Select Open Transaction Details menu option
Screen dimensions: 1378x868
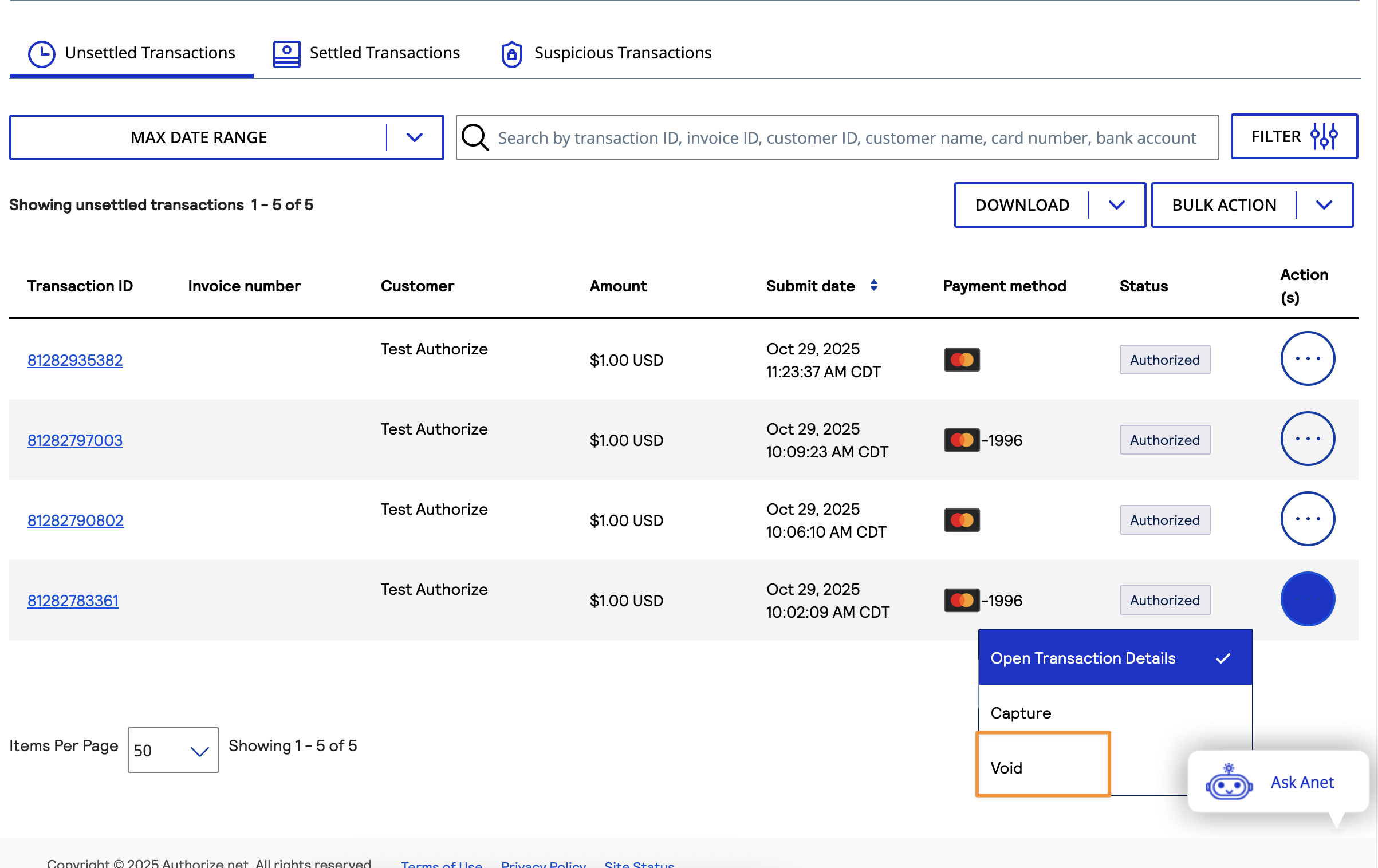pyautogui.click(x=1082, y=658)
